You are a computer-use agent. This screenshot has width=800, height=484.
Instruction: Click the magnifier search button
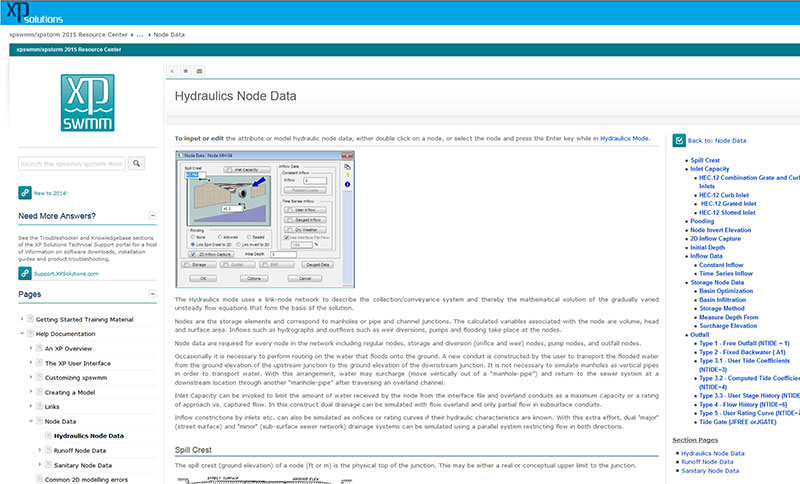coord(136,163)
